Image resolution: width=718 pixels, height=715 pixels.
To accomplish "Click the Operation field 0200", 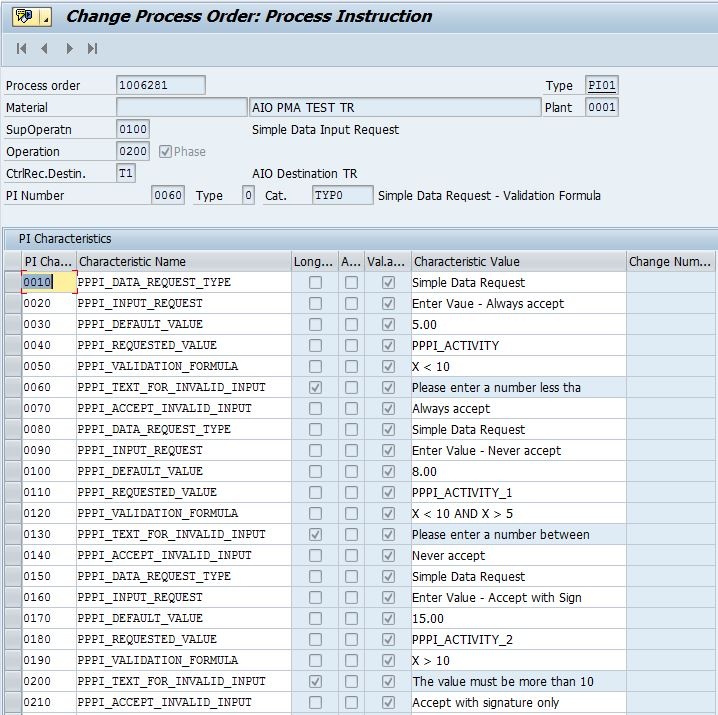I will pos(133,151).
